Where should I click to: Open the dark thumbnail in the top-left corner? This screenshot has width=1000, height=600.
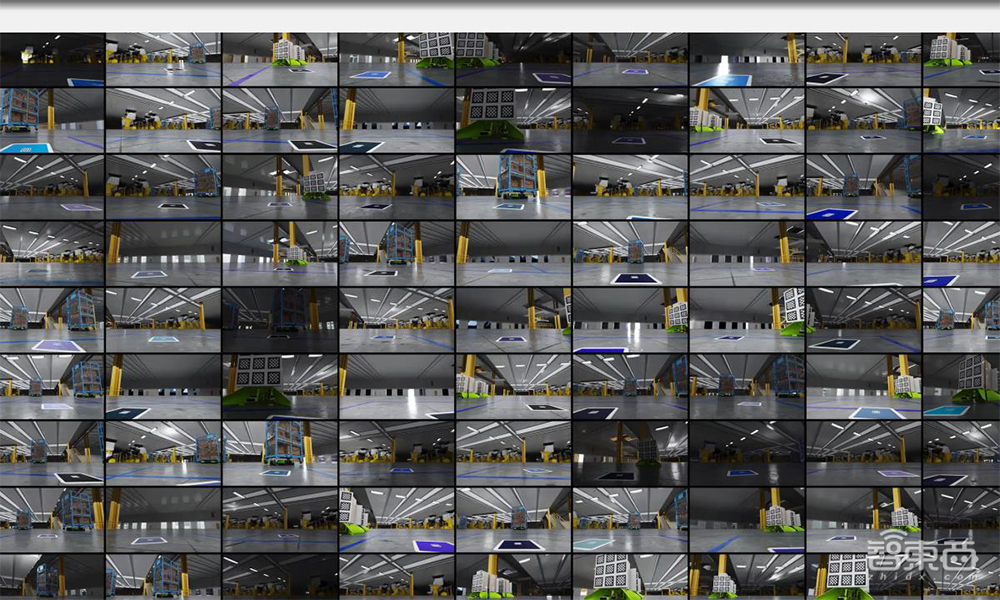pyautogui.click(x=52, y=59)
